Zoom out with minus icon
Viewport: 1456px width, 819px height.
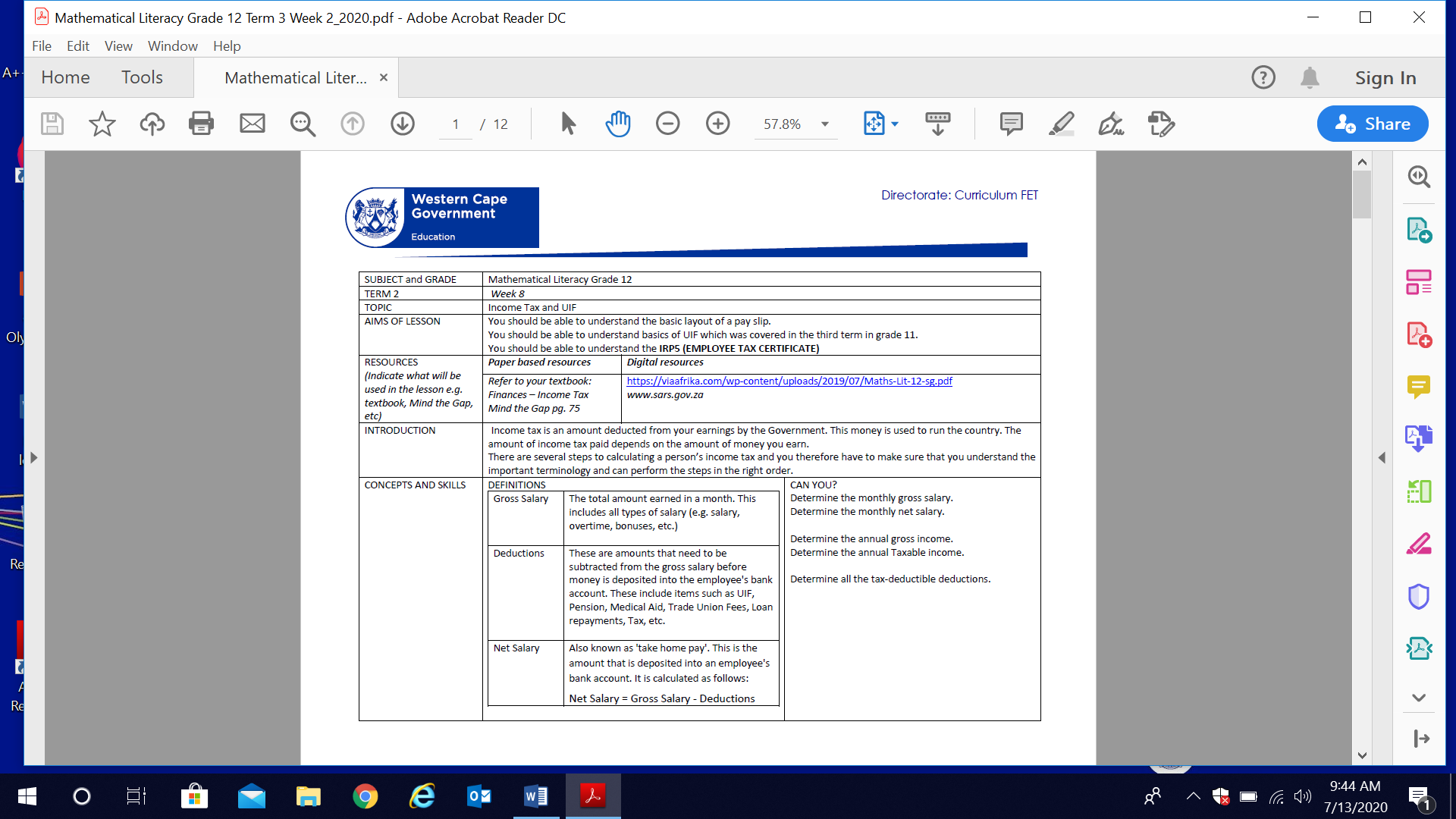coord(668,124)
